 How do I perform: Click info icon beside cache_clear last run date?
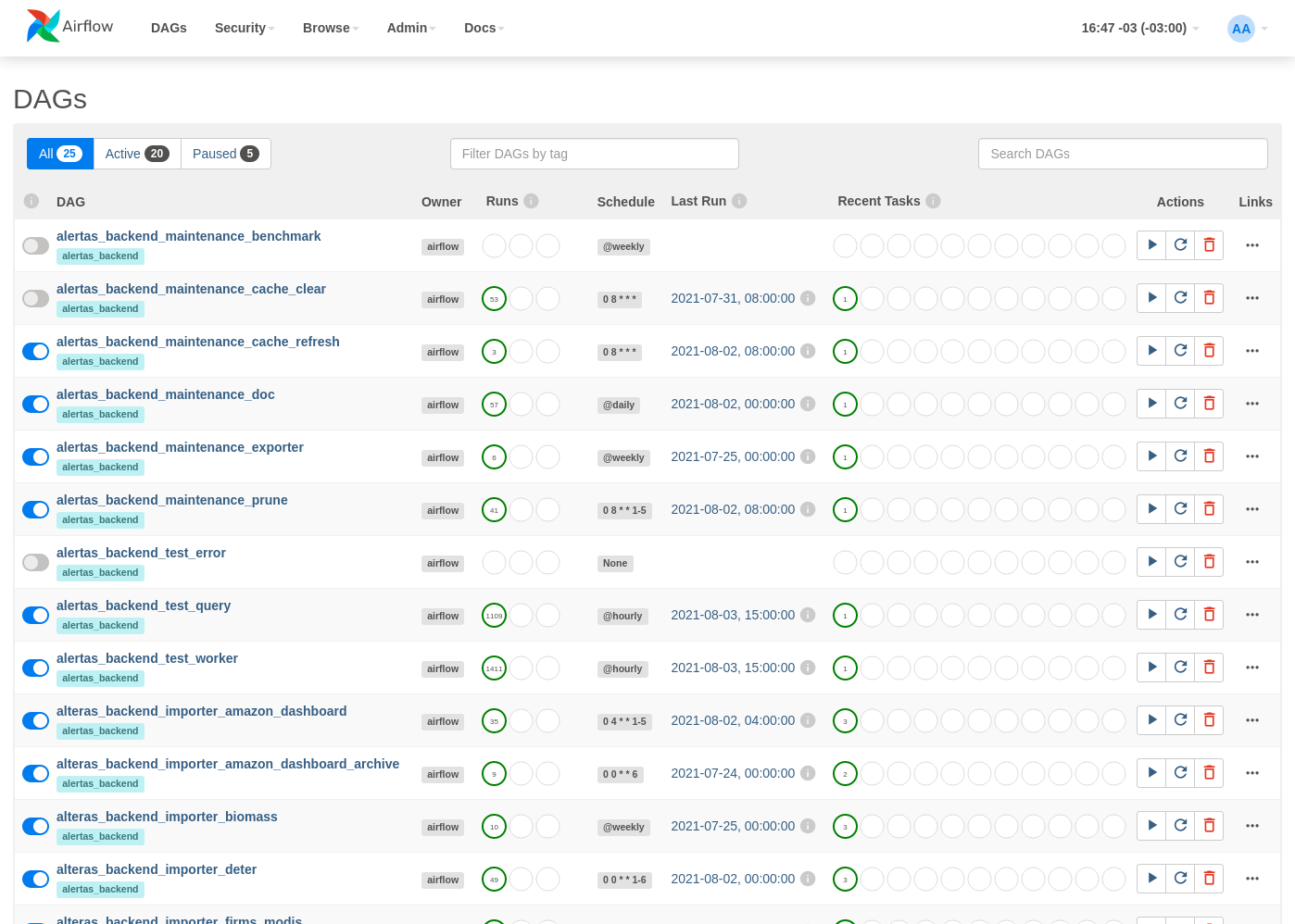(808, 298)
